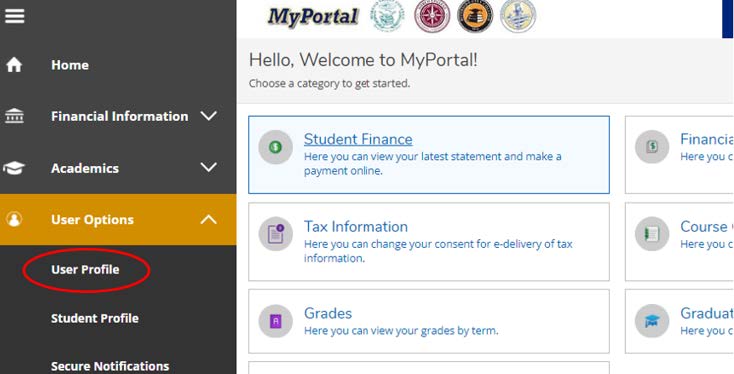Screen dimensions: 734x374
Task: Click the MyPortal logo
Action: 313,17
